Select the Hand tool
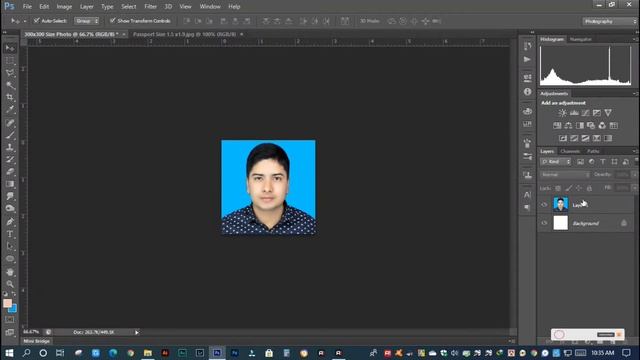Screen dimensions: 640x360 coord(10,272)
